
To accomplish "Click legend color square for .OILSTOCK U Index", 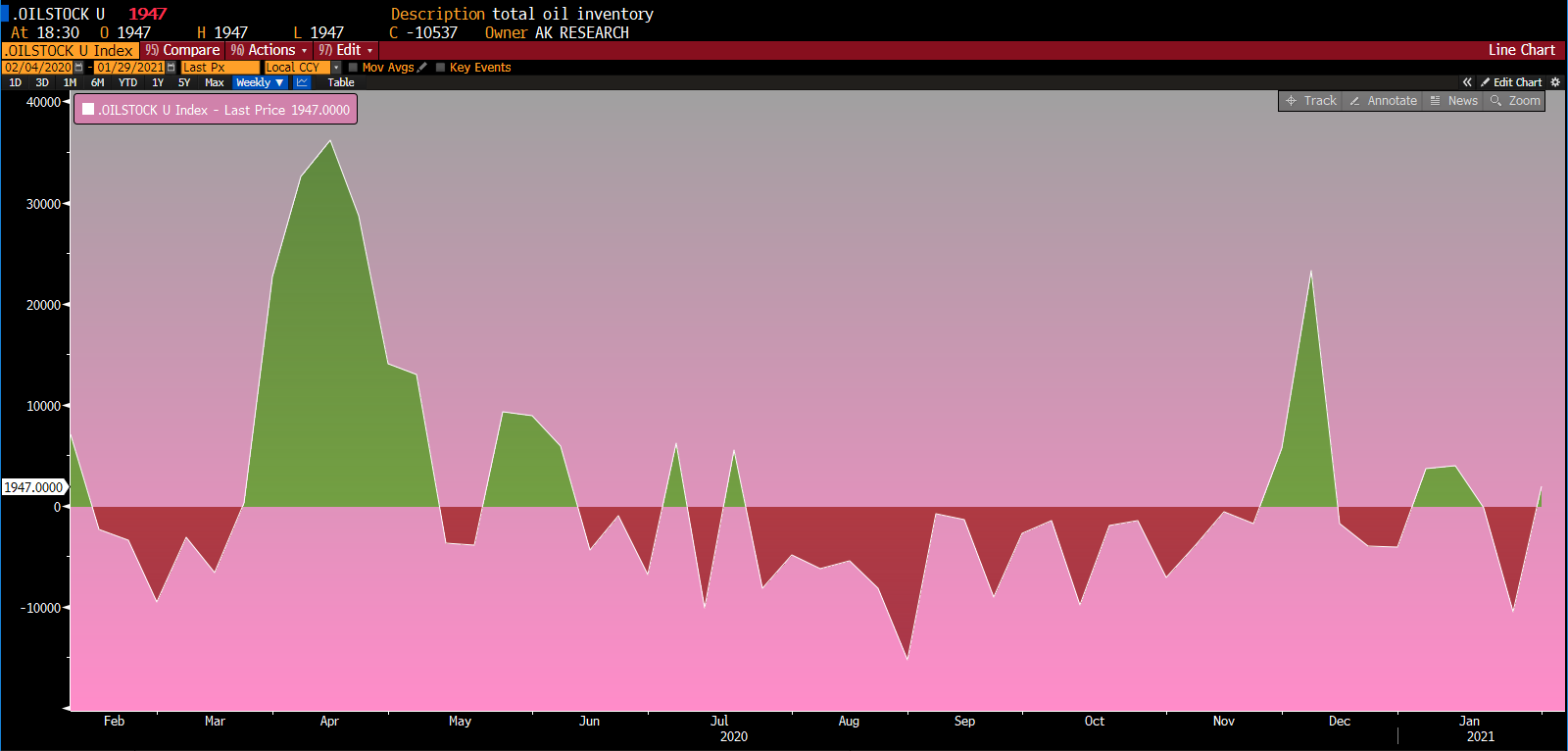I will coord(88,110).
